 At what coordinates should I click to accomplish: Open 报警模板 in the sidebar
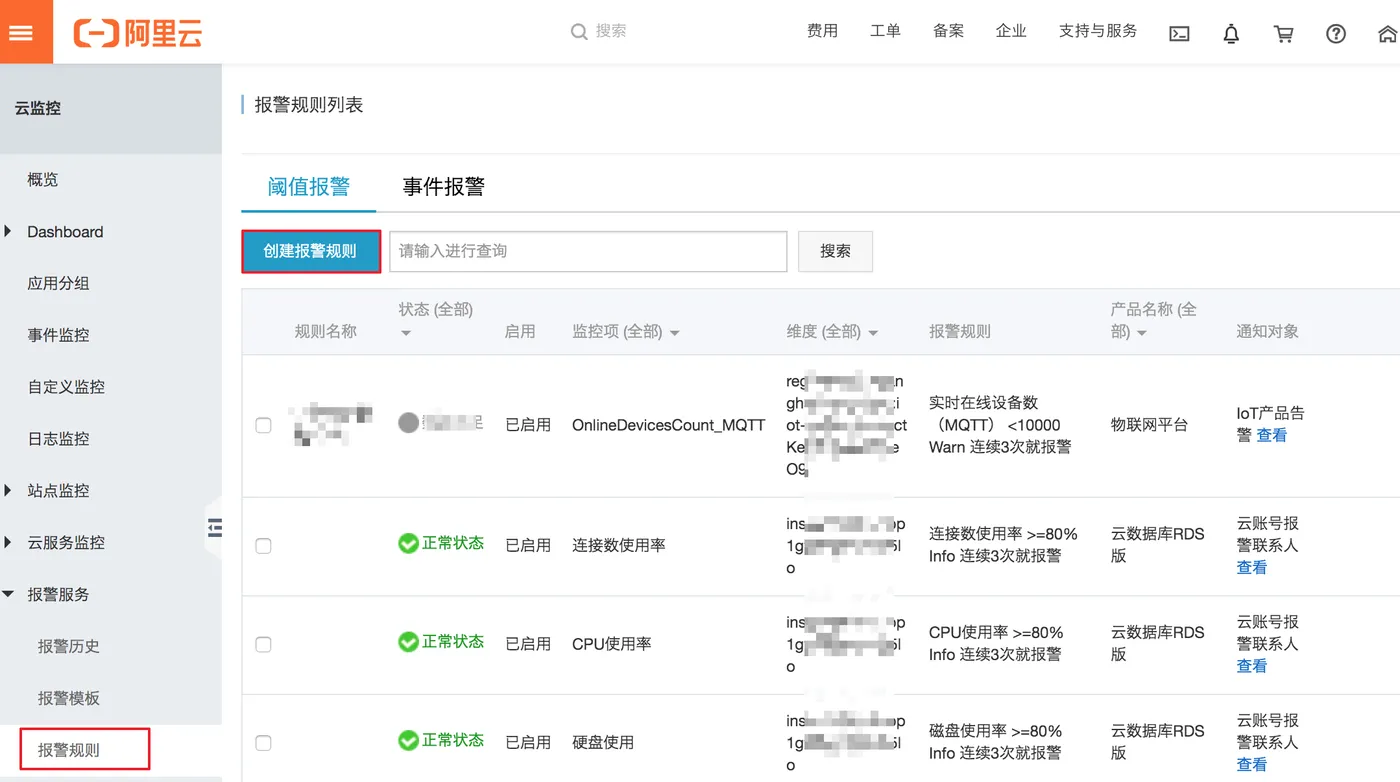click(69, 699)
